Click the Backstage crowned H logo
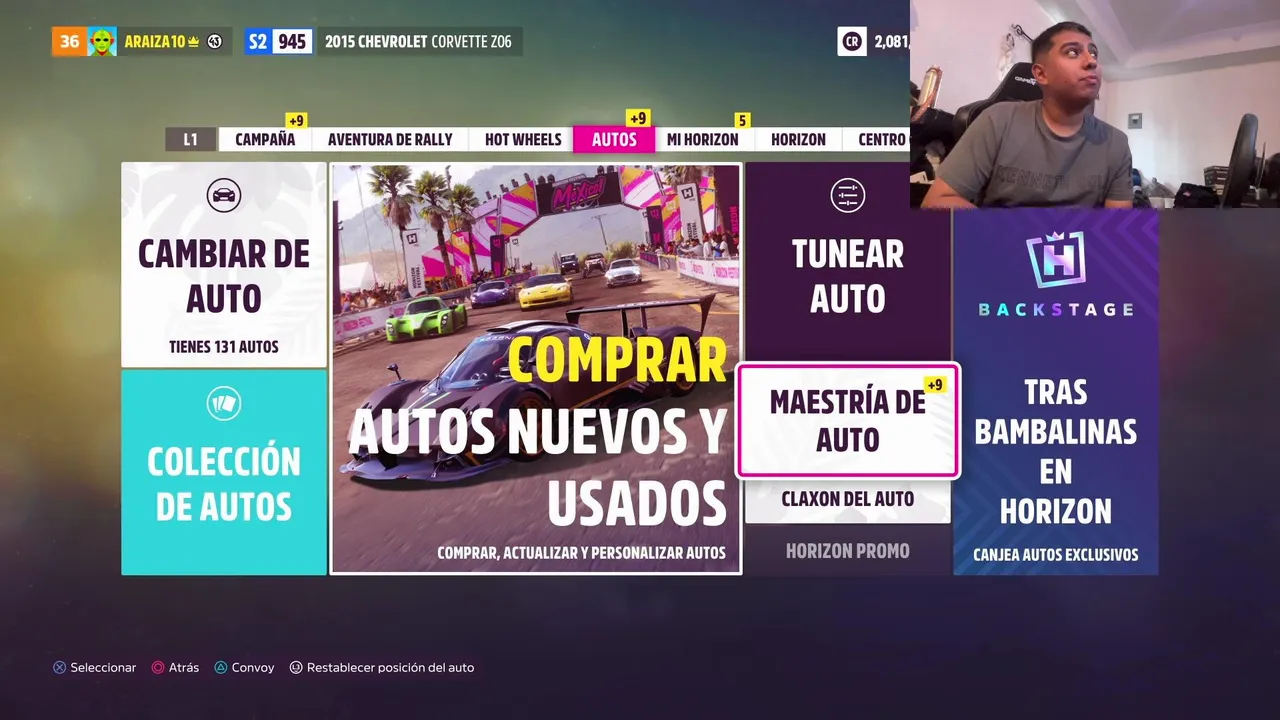 coord(1055,260)
